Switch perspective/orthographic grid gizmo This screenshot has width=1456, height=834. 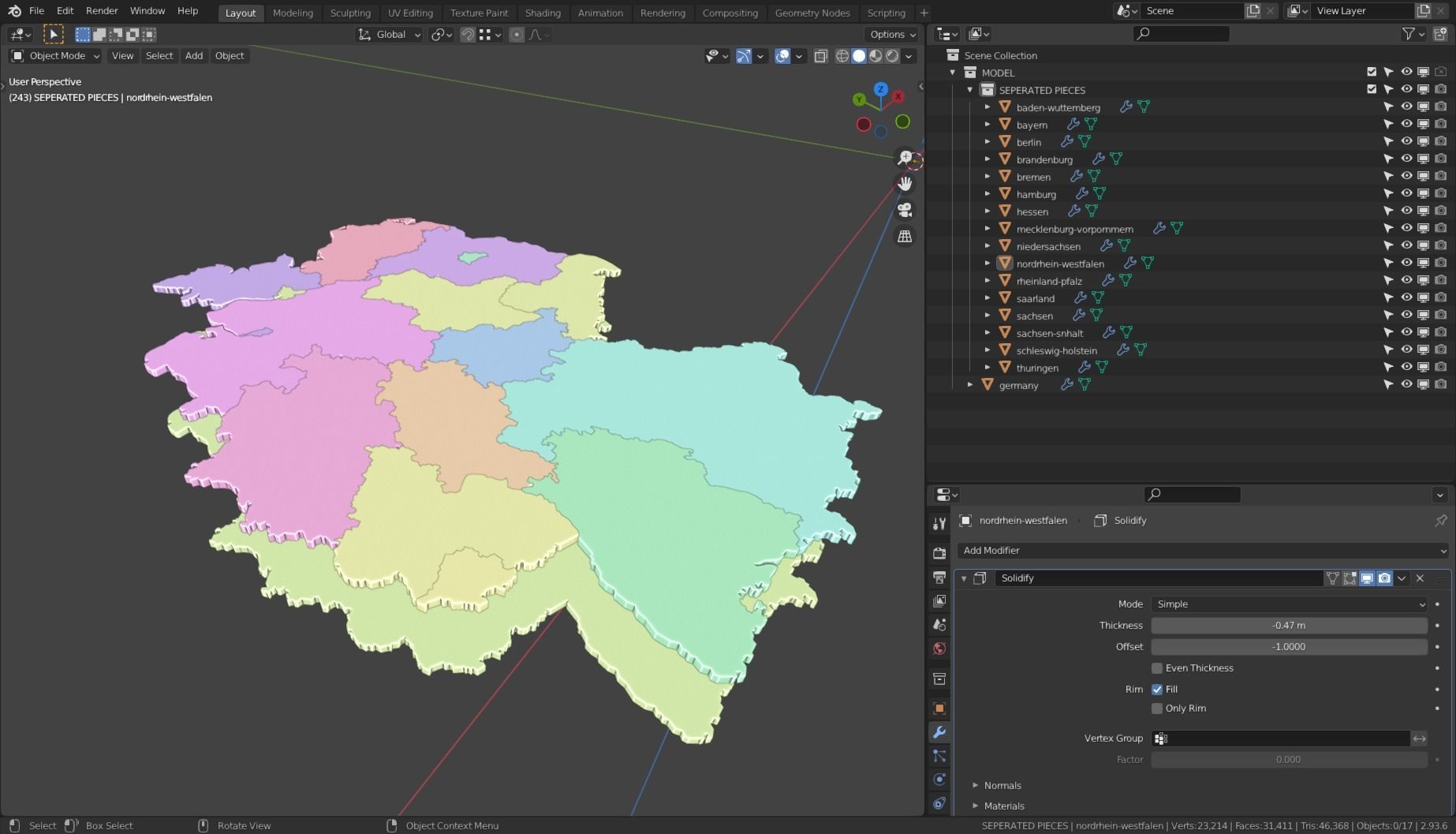(x=905, y=236)
